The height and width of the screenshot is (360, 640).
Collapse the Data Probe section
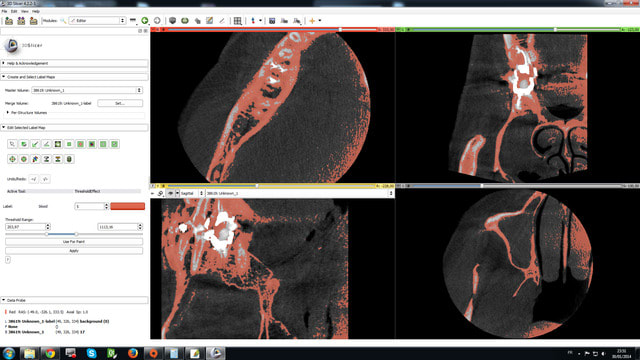pos(74,300)
